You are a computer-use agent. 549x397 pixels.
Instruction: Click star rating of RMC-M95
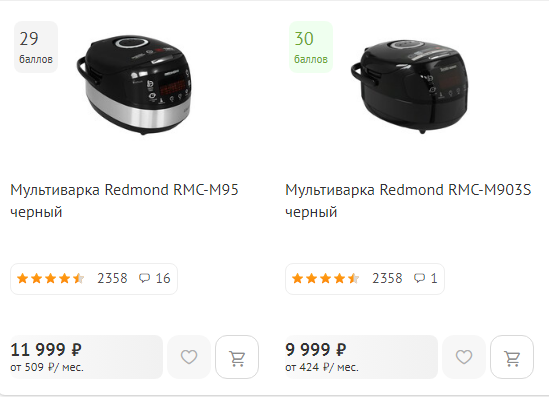[51, 279]
